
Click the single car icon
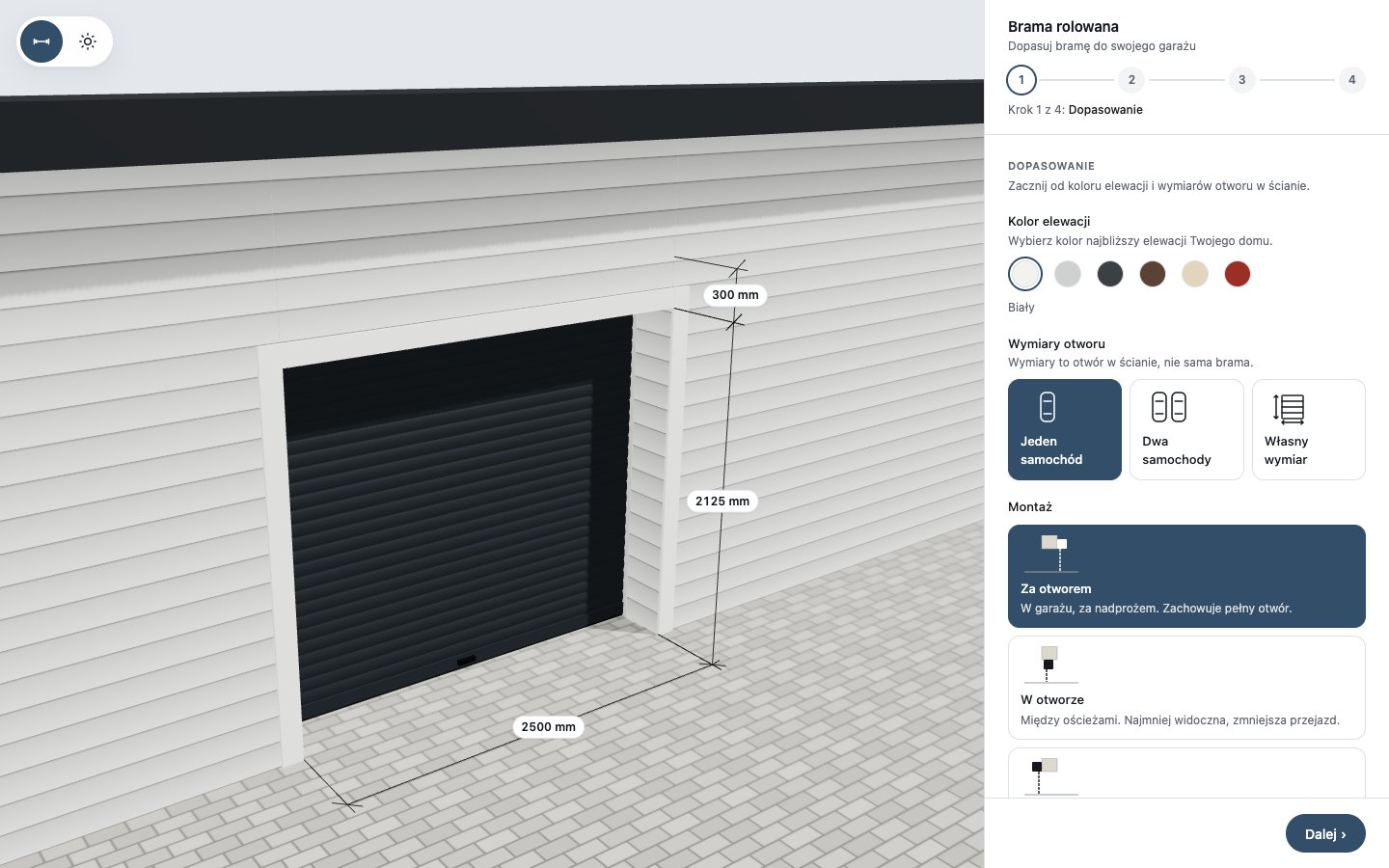tap(1048, 407)
